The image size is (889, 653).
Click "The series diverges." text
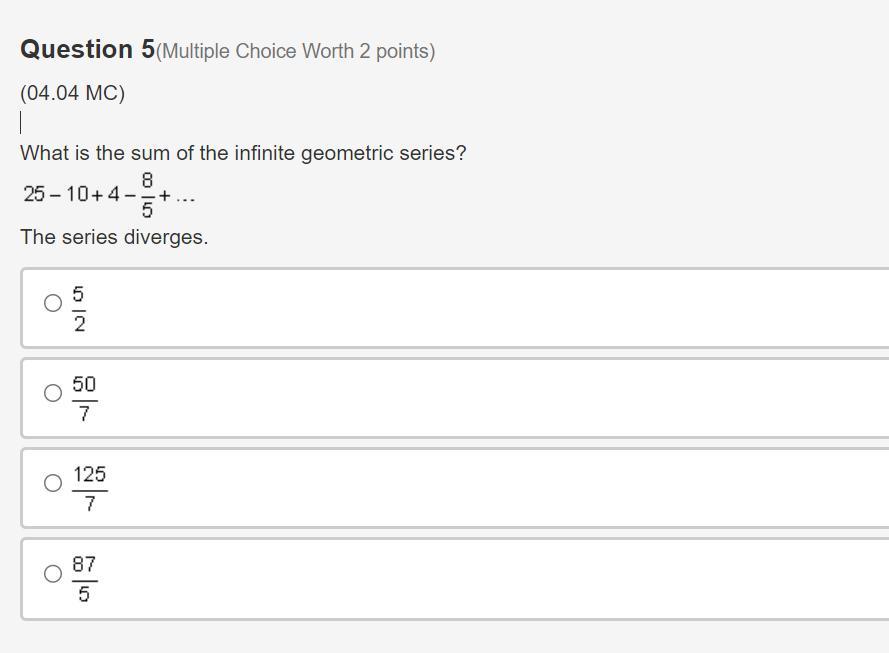(x=114, y=237)
